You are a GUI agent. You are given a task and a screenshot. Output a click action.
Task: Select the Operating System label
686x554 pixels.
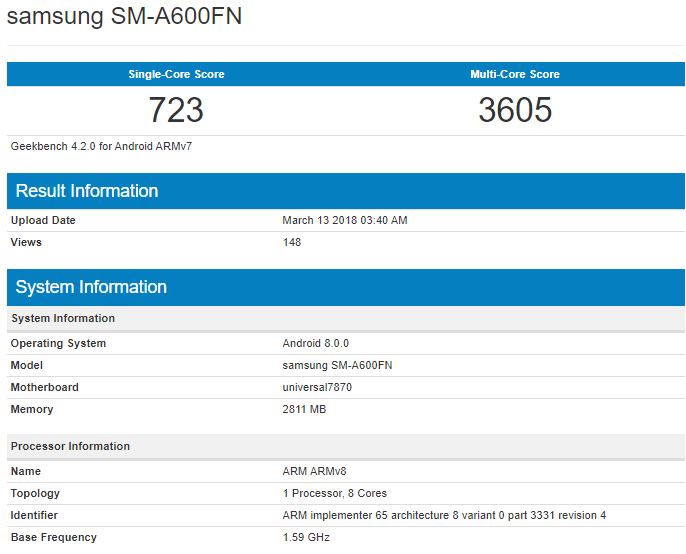pyautogui.click(x=58, y=343)
